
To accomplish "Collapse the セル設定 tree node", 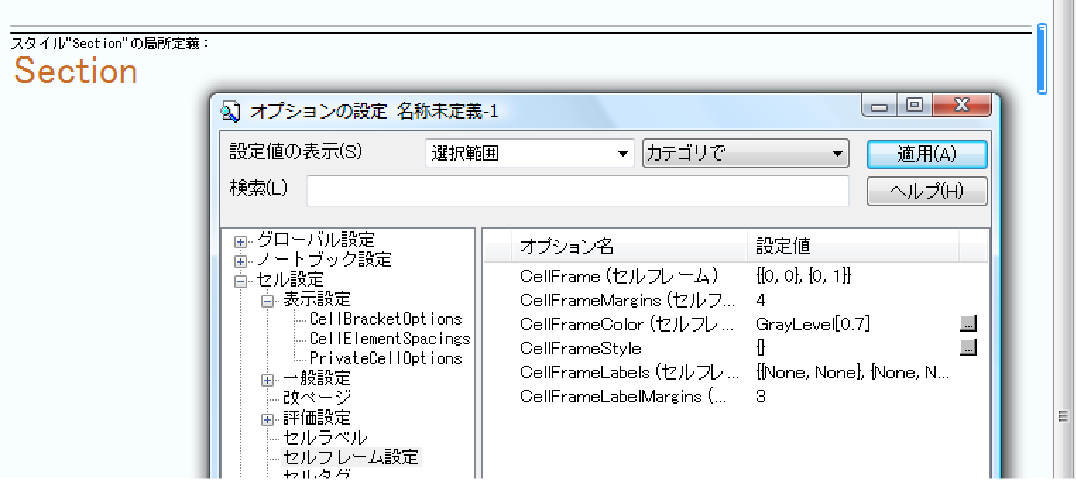I will 240,281.
